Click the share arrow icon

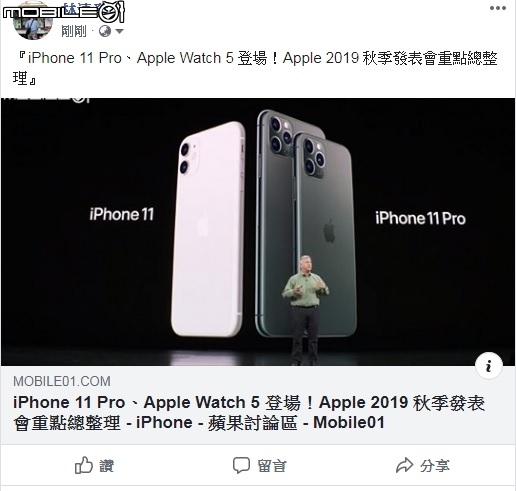click(404, 465)
